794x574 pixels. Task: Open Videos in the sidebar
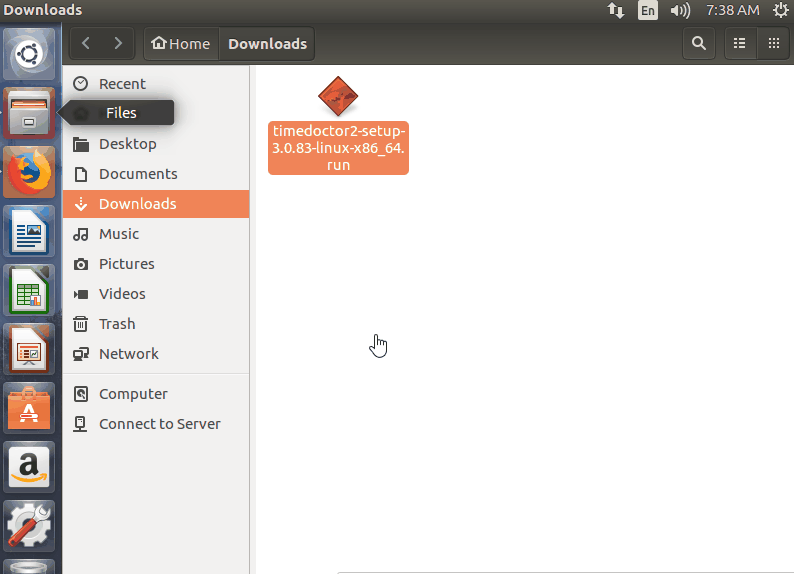coord(156,294)
